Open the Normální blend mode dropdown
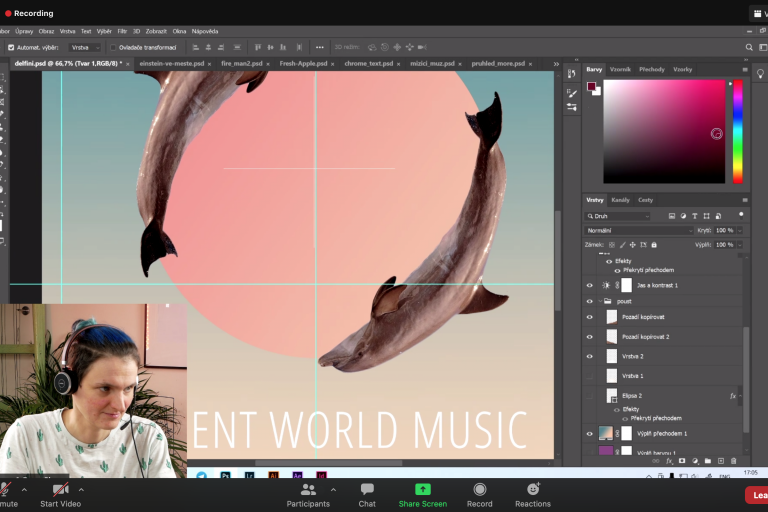Viewport: 768px width, 512px height. click(639, 230)
